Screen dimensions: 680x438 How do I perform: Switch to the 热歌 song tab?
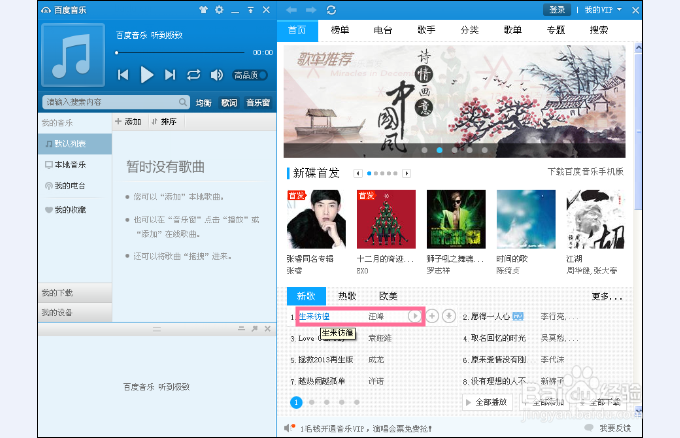(347, 296)
